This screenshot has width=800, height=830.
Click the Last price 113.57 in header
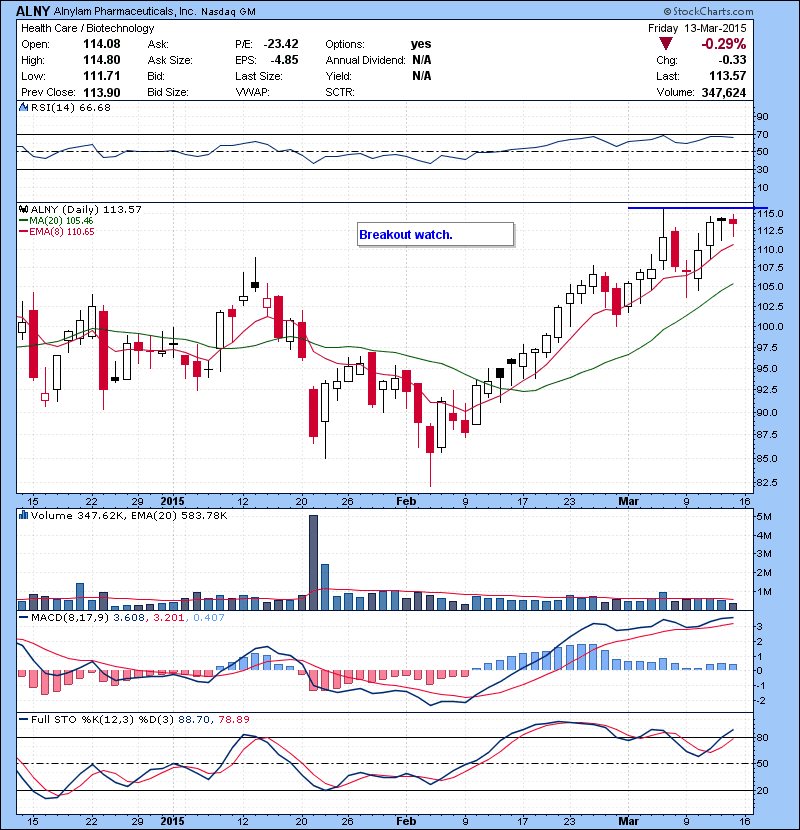tap(727, 76)
